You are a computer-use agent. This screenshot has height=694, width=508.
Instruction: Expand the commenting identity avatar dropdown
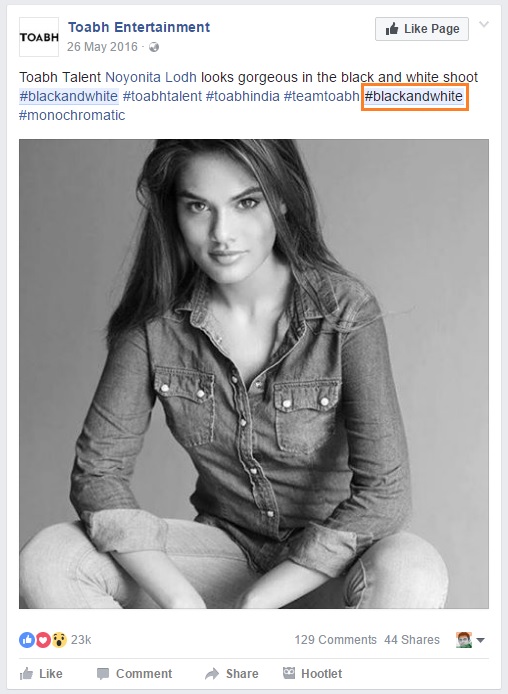[x=470, y=640]
